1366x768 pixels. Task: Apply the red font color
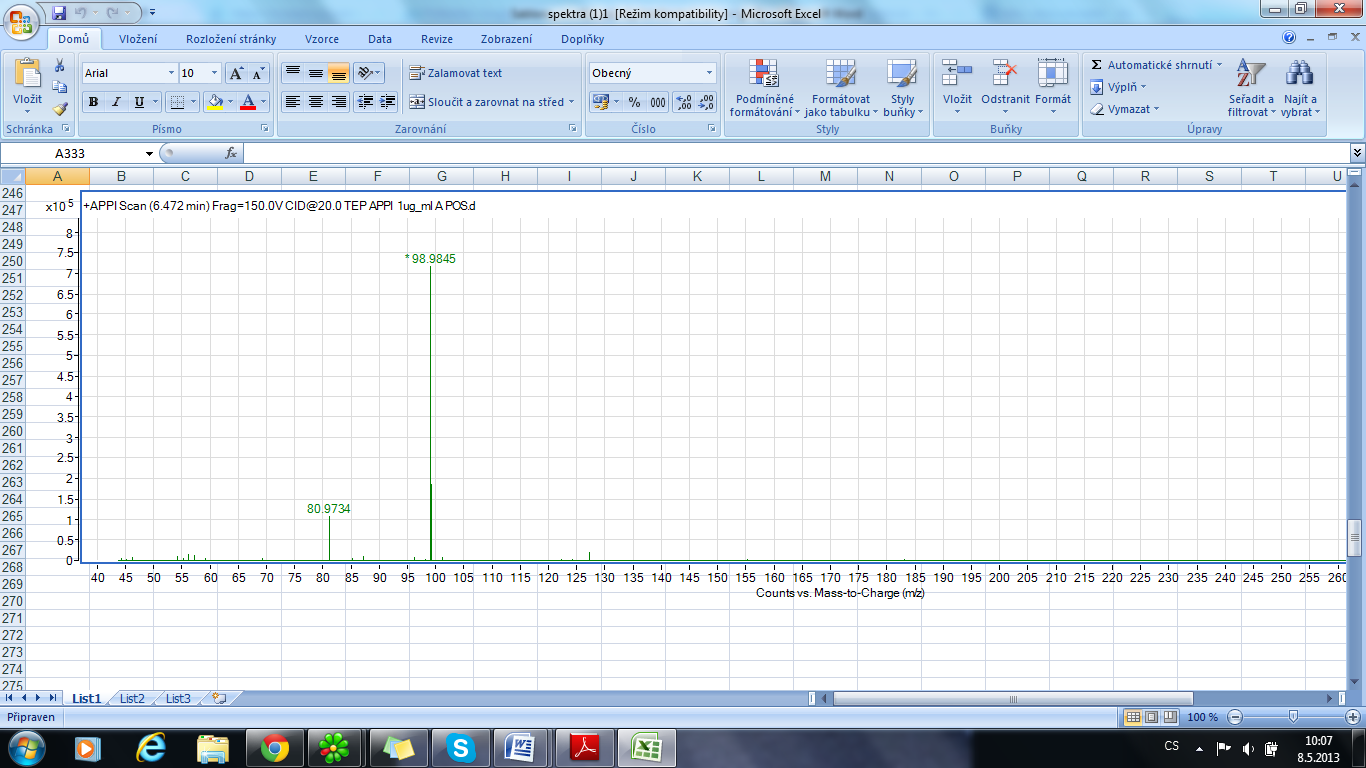pos(248,102)
